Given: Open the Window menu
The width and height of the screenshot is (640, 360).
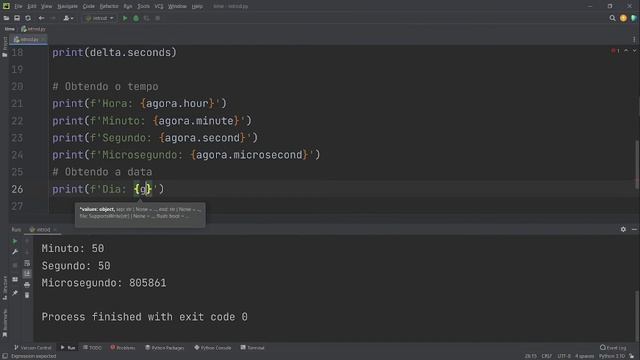Looking at the screenshot, I should [177, 6].
